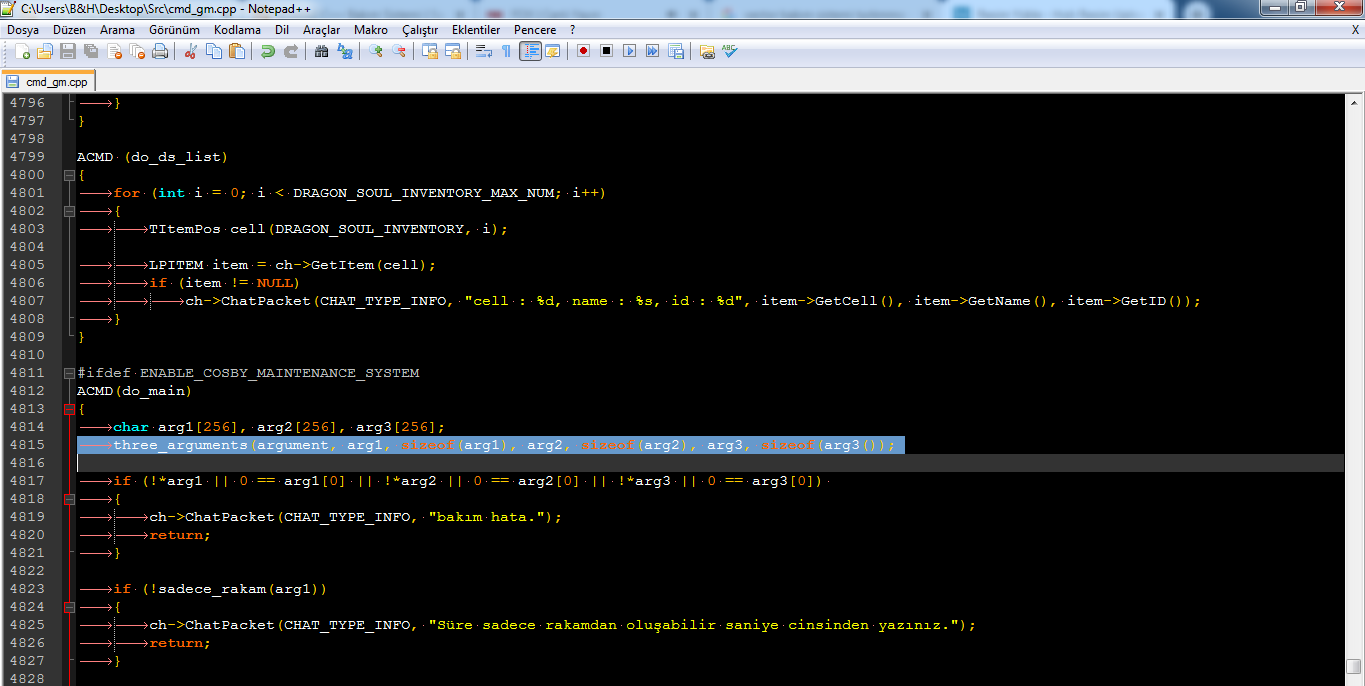Toggle synchronized horizontal scrolling

pos(452,51)
